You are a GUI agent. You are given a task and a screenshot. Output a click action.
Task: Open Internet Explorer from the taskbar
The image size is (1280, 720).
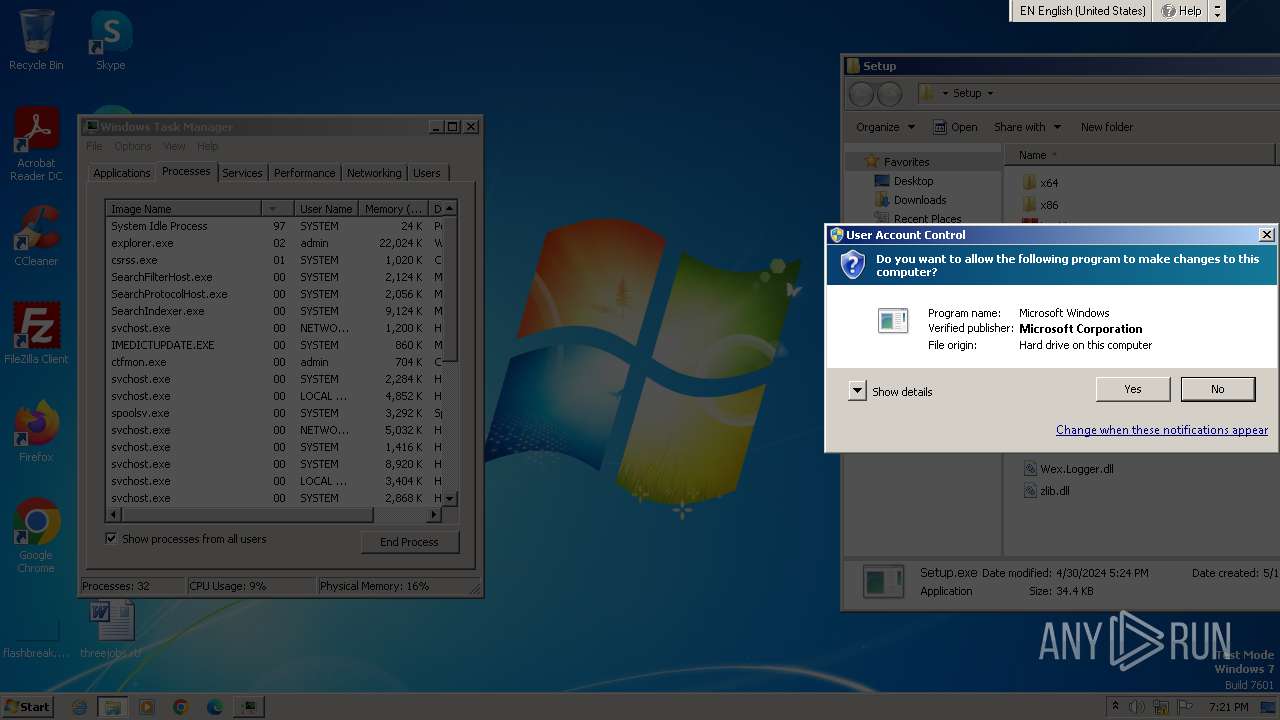coord(80,707)
